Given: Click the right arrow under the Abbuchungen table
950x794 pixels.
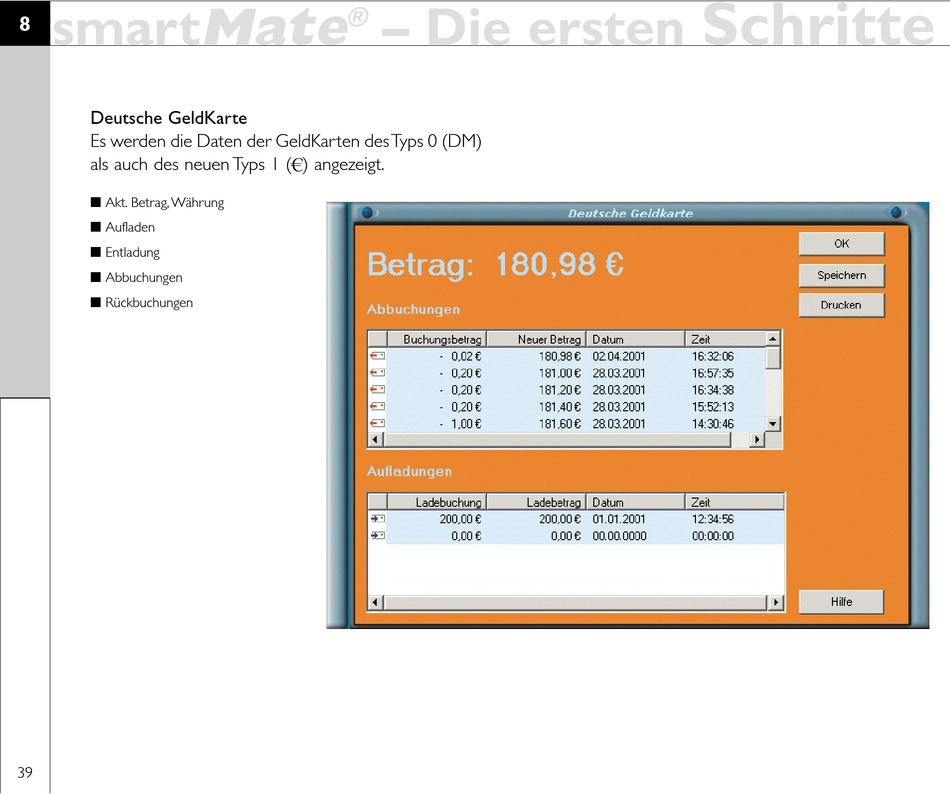Looking at the screenshot, I should (x=756, y=440).
